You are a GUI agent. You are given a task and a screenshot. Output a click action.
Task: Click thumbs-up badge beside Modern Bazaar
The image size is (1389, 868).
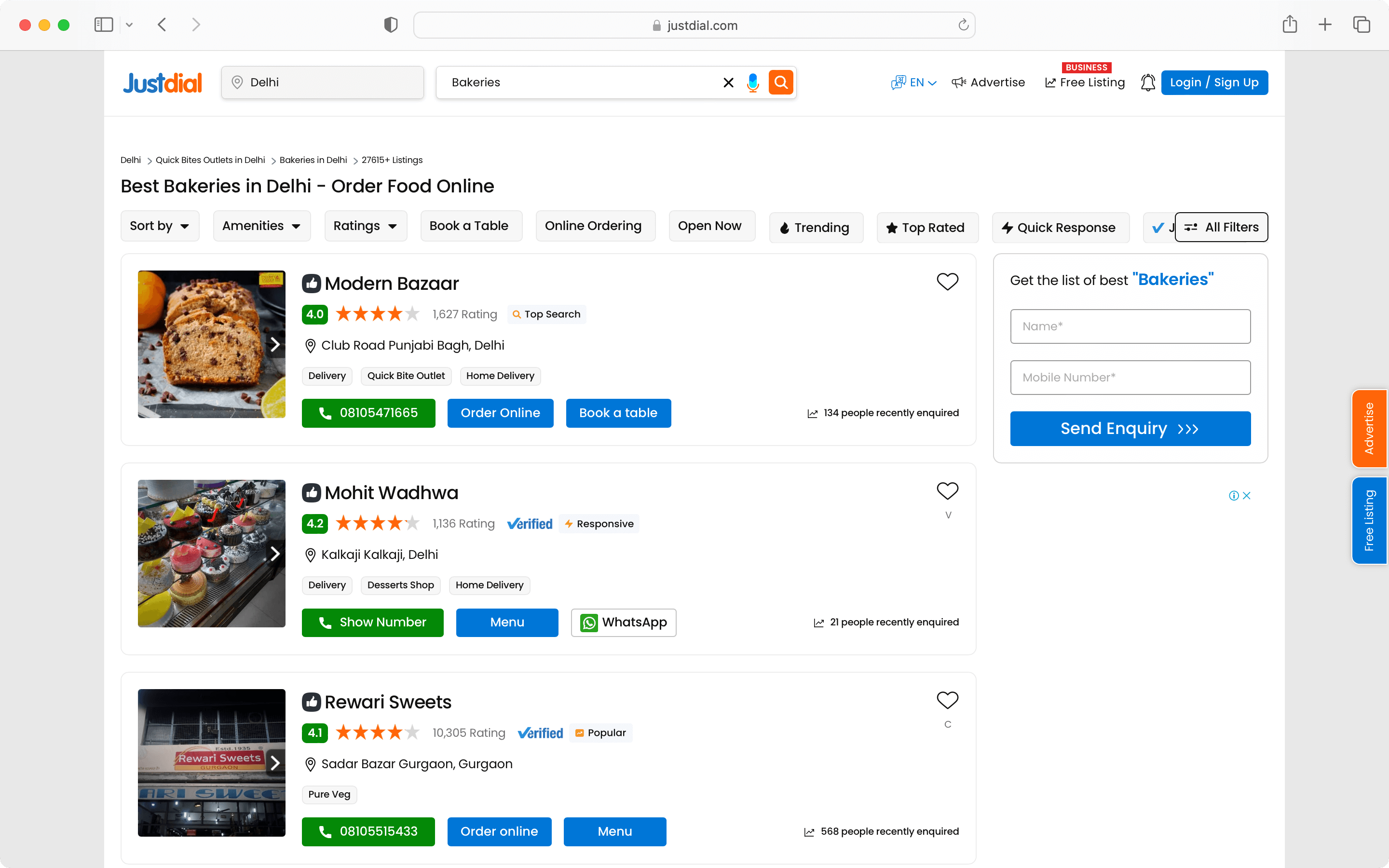(x=311, y=284)
